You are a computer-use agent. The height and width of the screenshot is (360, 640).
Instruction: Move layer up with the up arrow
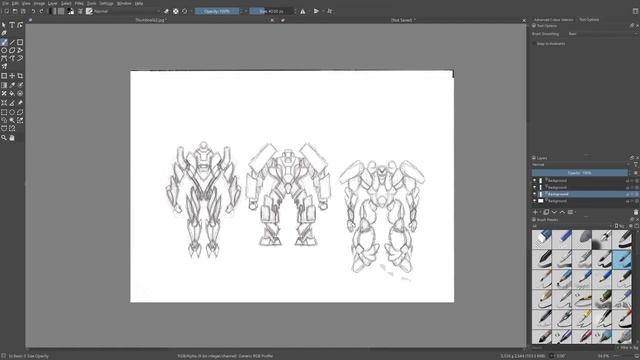tap(562, 212)
